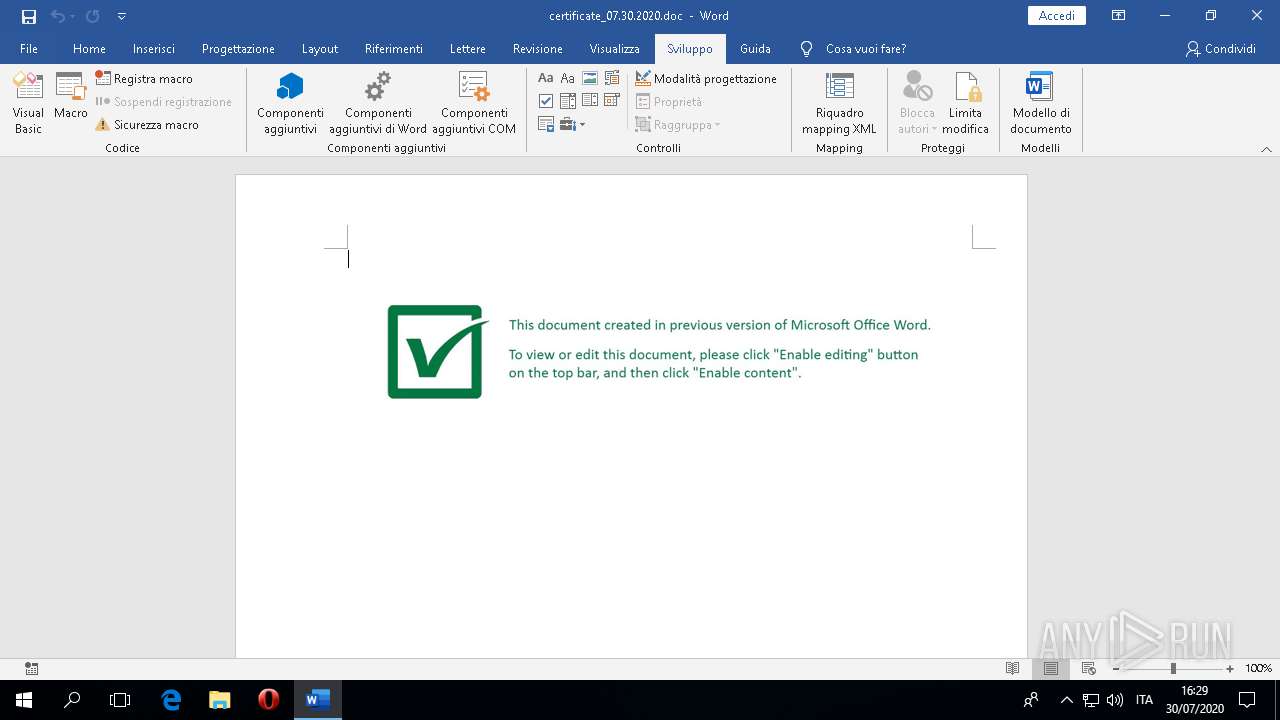This screenshot has width=1280, height=720.
Task: Switch to Visualizza tab
Action: 615,49
